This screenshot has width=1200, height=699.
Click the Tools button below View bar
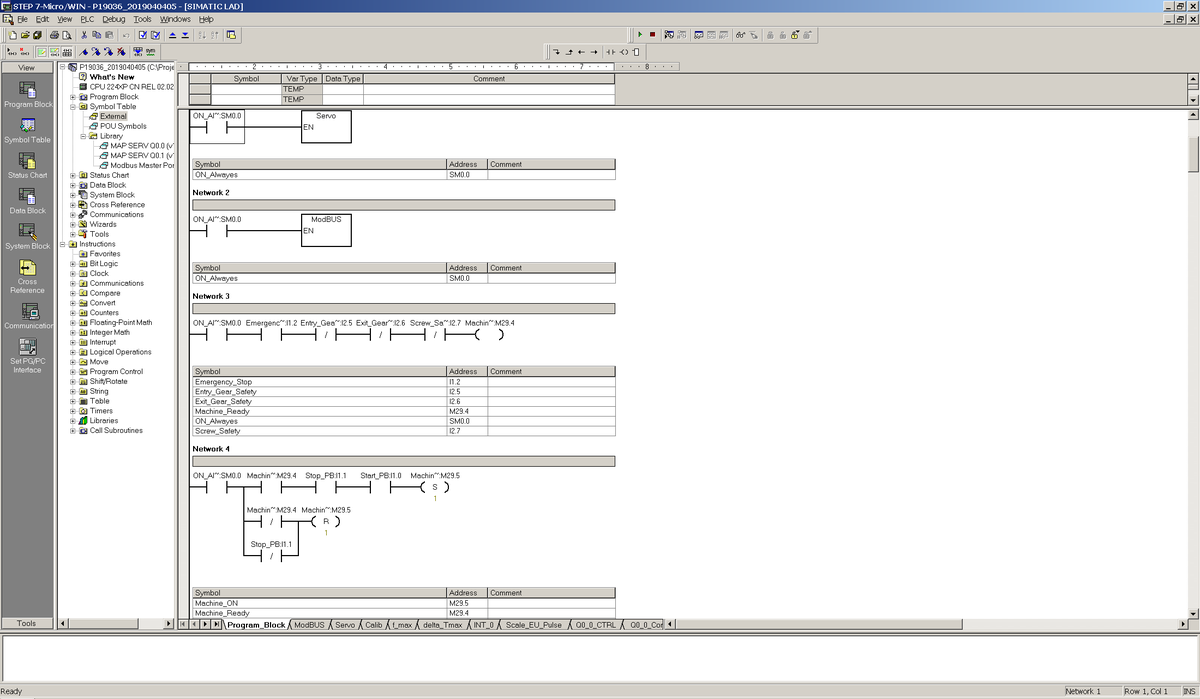click(x=27, y=623)
